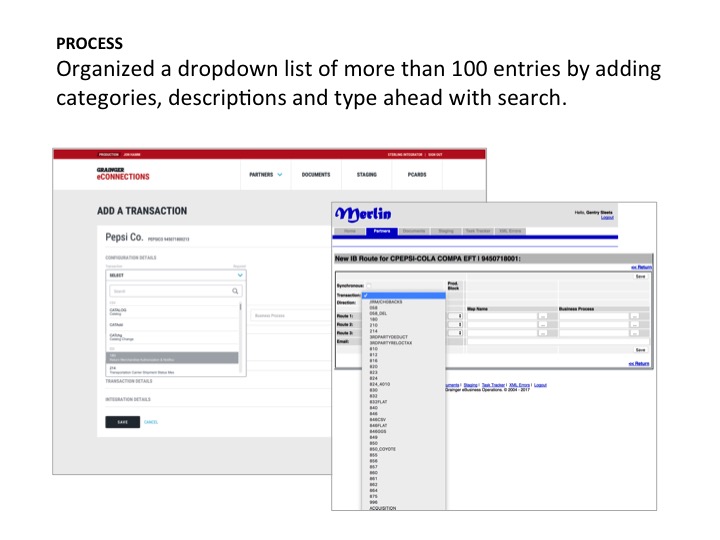Switch to the Home tab in Merlin

coord(350,231)
